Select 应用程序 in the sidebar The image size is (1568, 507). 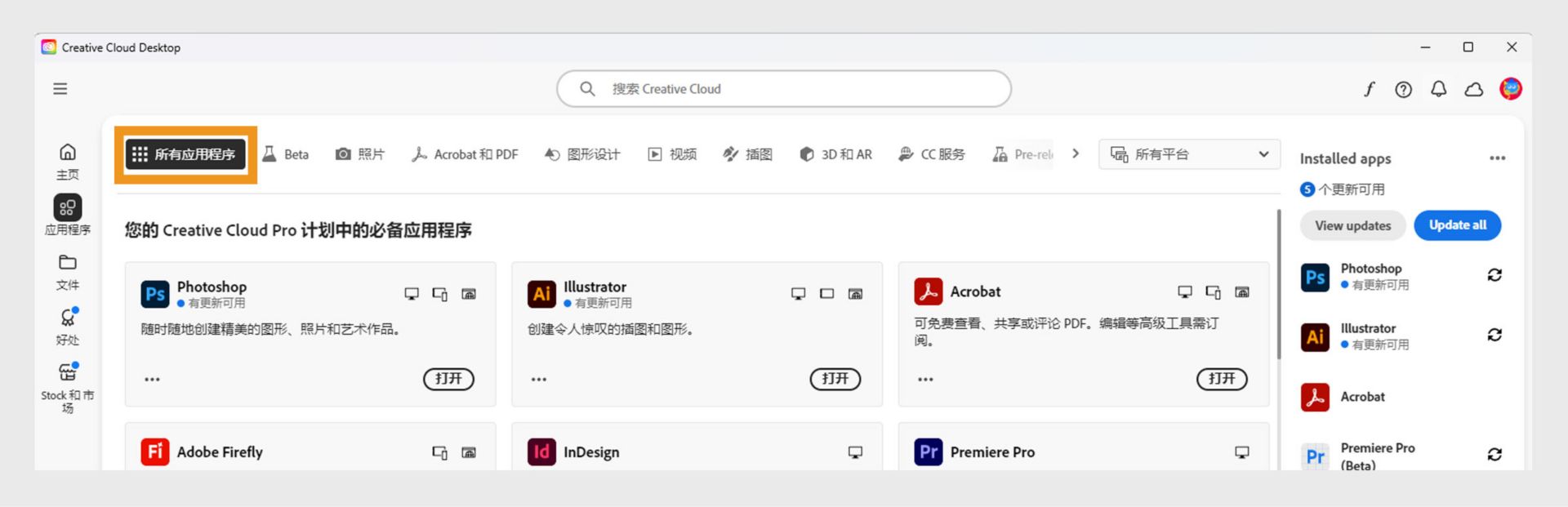click(x=68, y=216)
